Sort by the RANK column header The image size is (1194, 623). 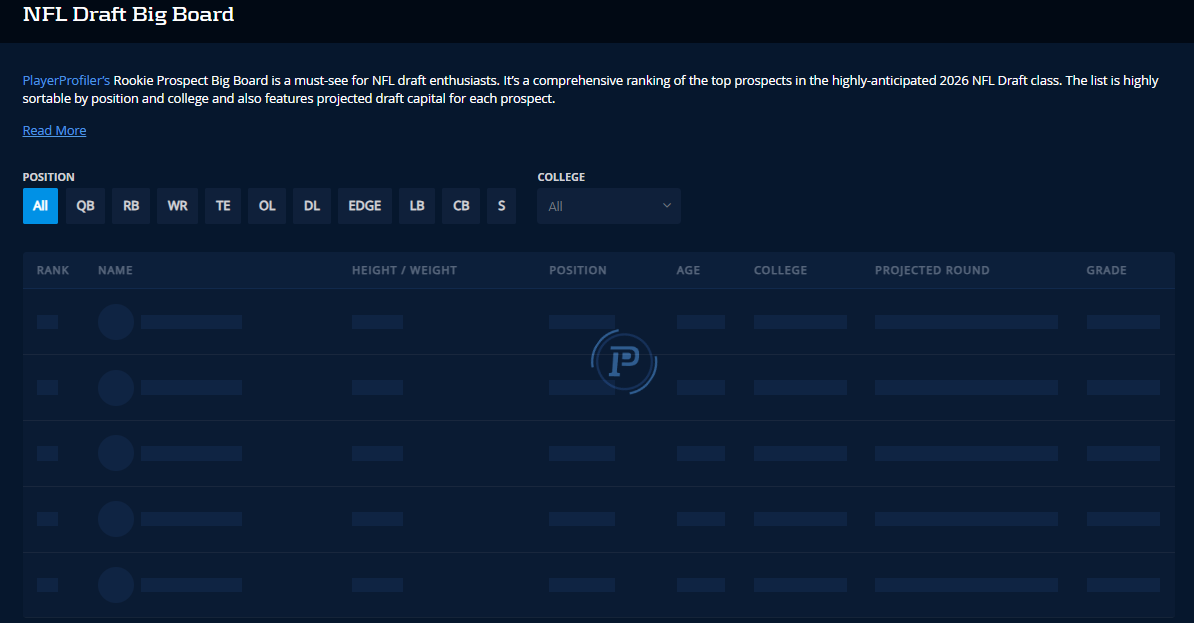53,270
